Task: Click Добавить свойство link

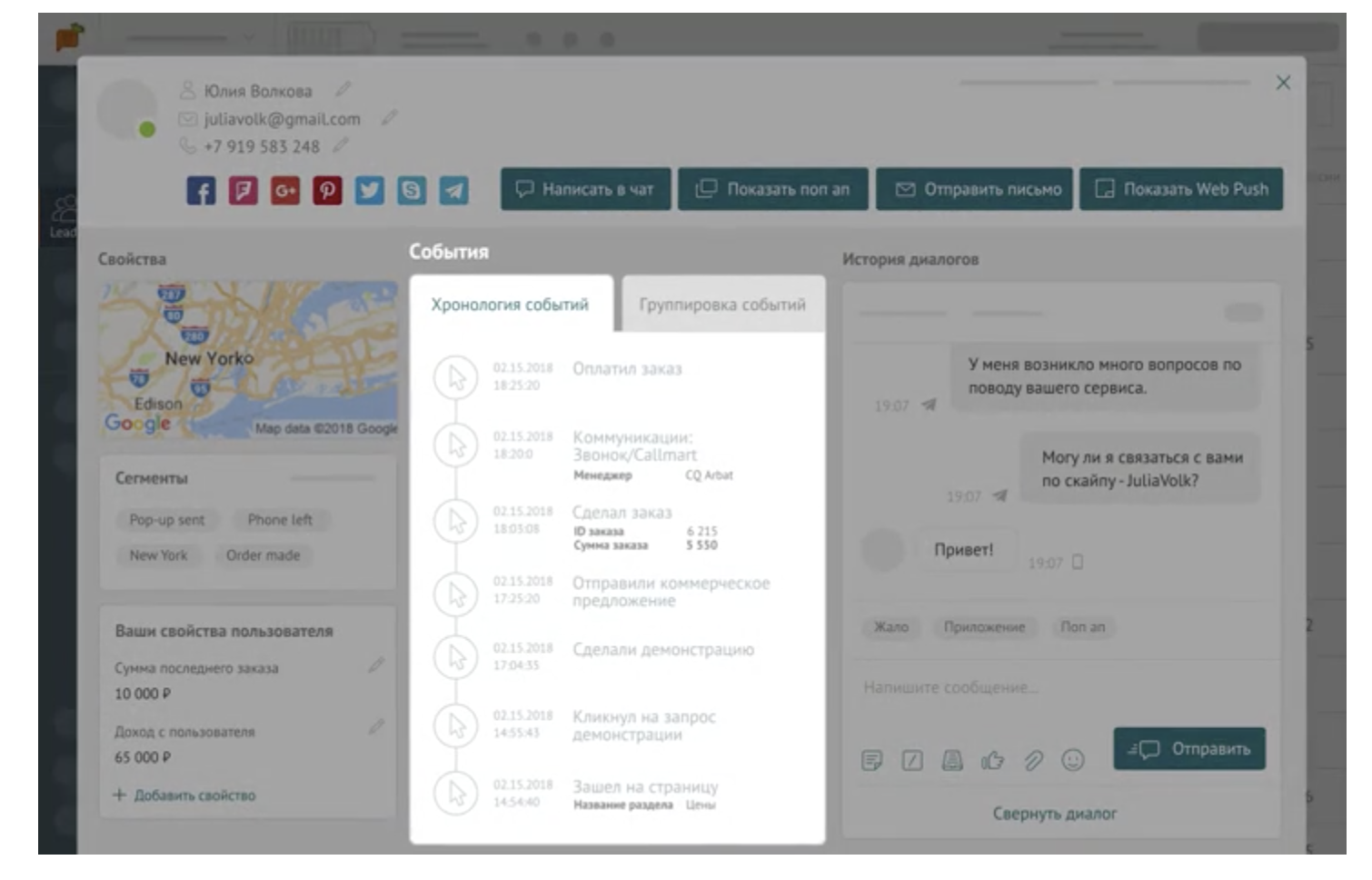Action: pos(185,795)
